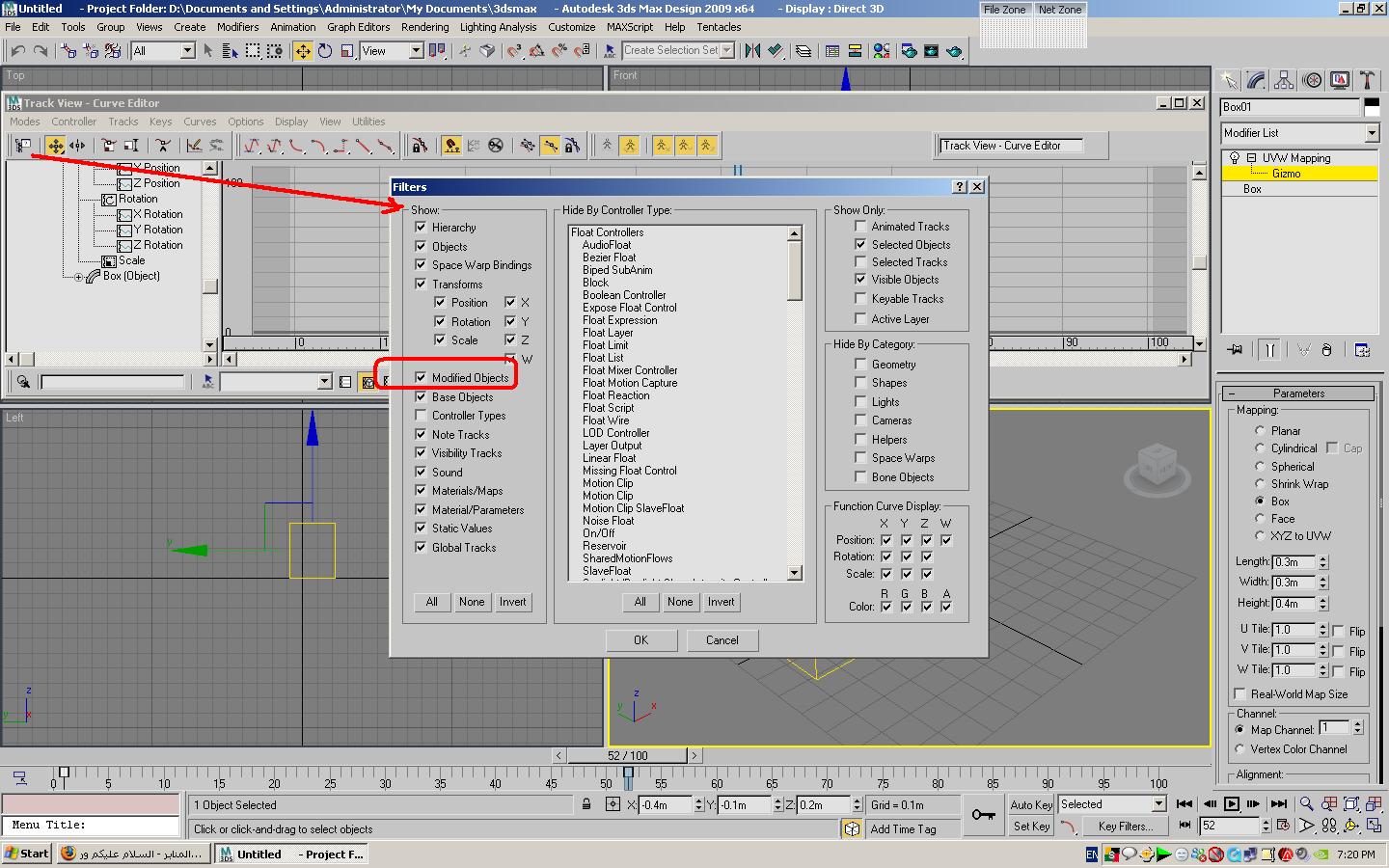Open the Utilities panel hammer icon
This screenshot has height=868, width=1389.
click(x=1367, y=80)
